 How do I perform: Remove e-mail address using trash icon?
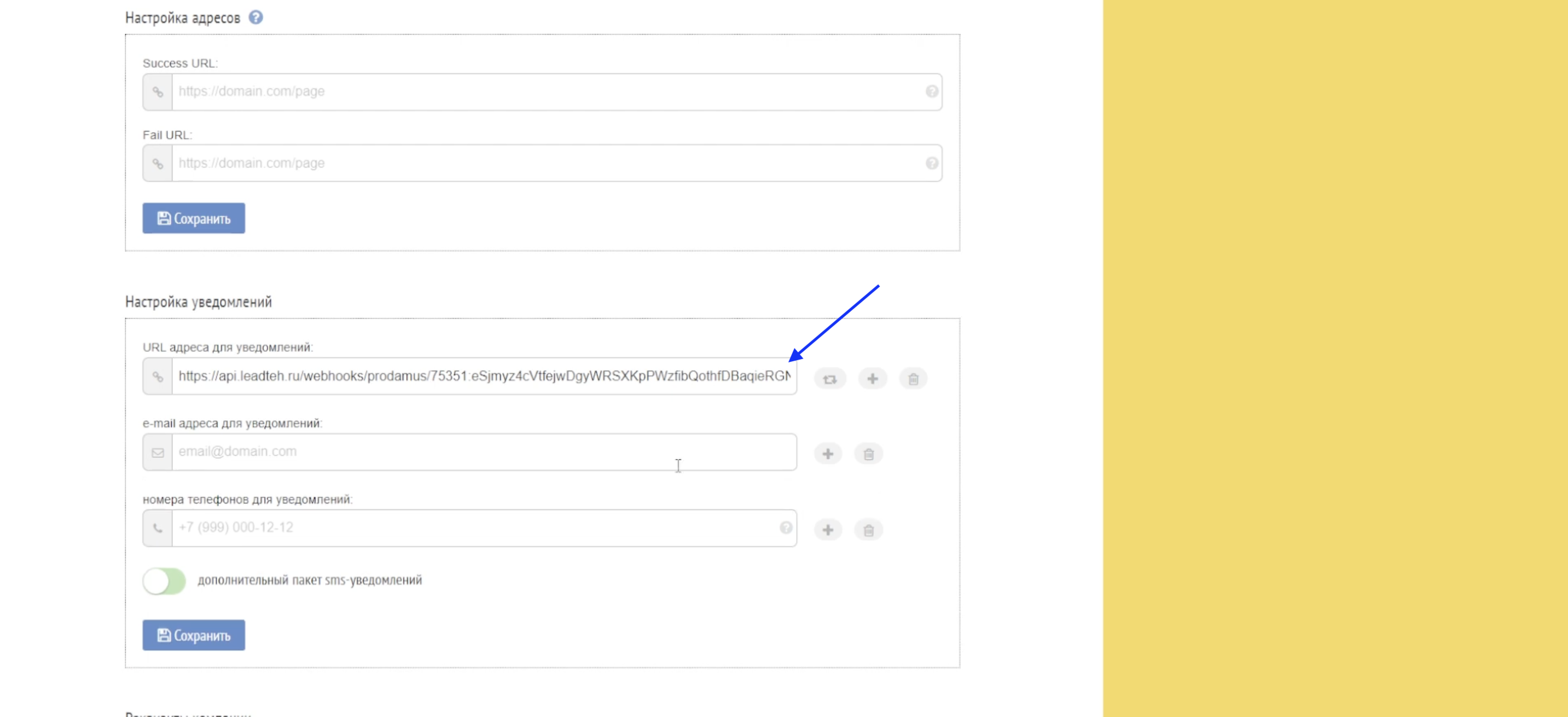[x=869, y=454]
